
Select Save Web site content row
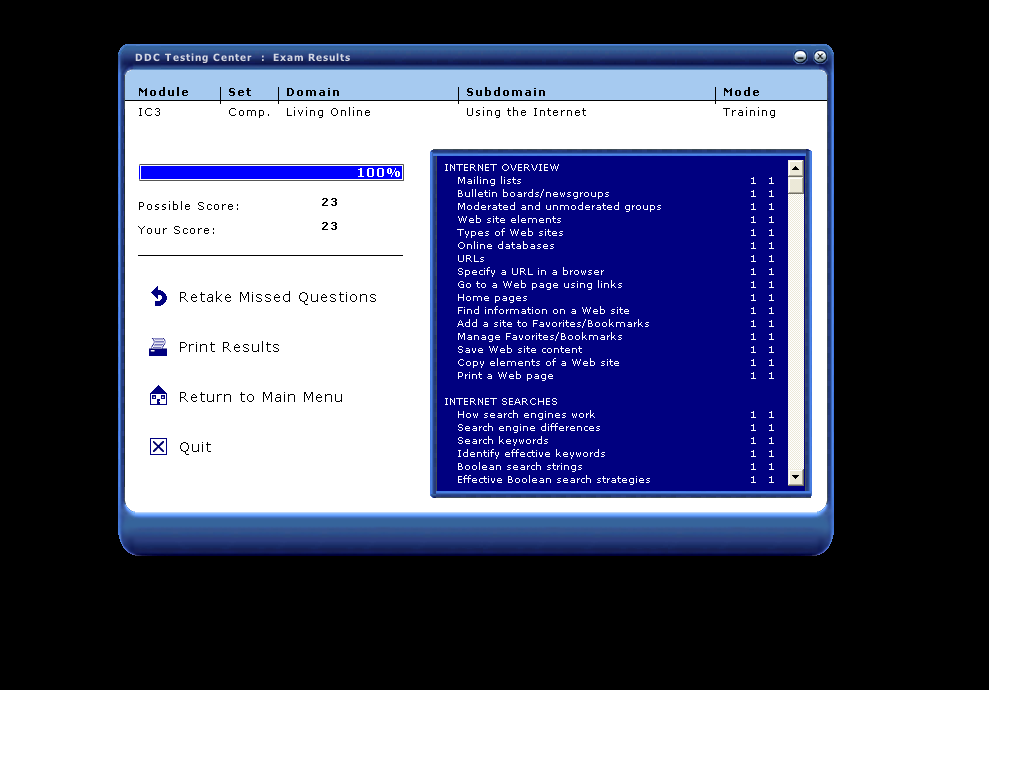(x=616, y=350)
